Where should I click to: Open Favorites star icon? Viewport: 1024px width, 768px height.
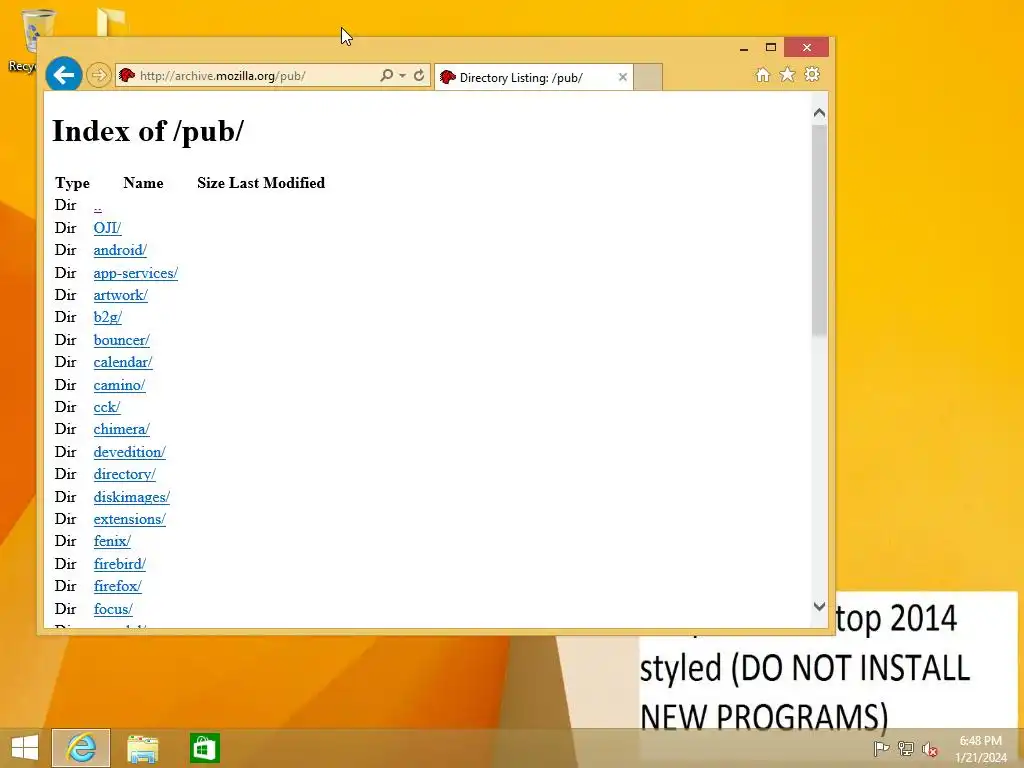[788, 74]
